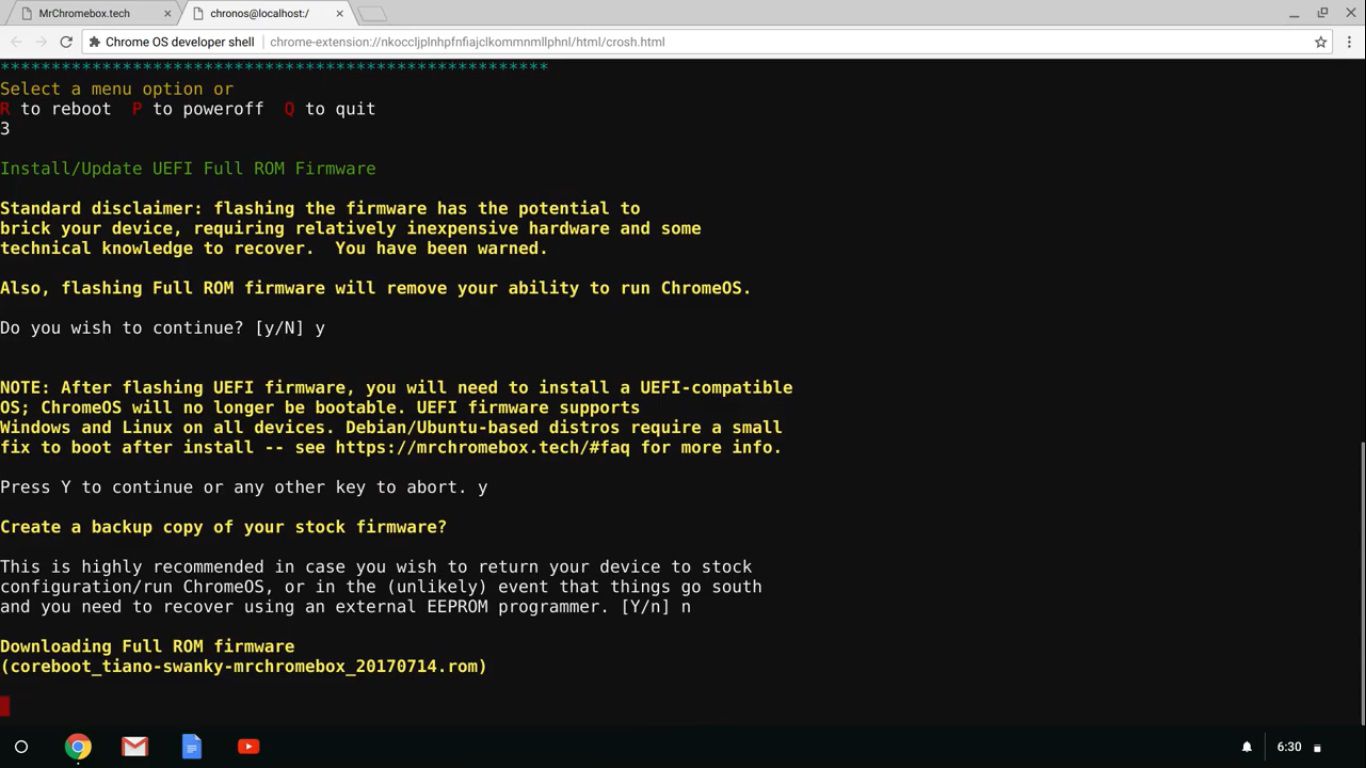Viewport: 1366px width, 768px height.
Task: Click the 'Select a menu option or' line
Action: (117, 89)
